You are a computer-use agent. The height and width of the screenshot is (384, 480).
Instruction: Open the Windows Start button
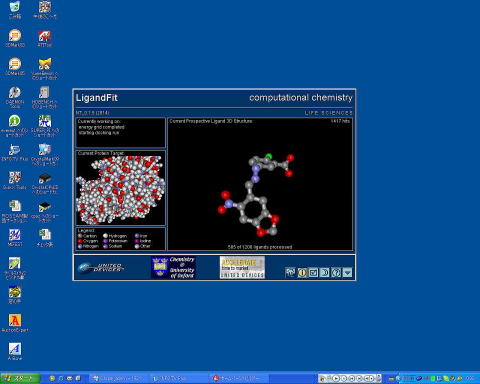point(20,378)
